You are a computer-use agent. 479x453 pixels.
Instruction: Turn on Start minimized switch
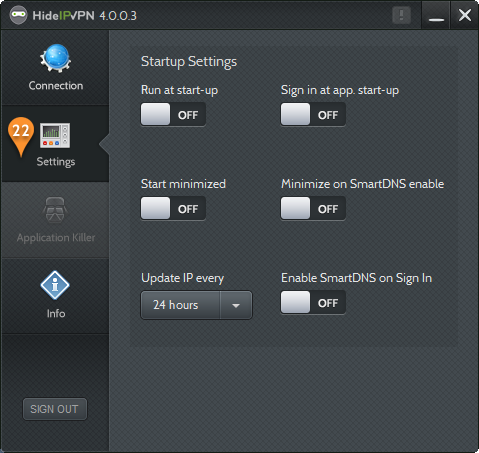[x=173, y=208]
